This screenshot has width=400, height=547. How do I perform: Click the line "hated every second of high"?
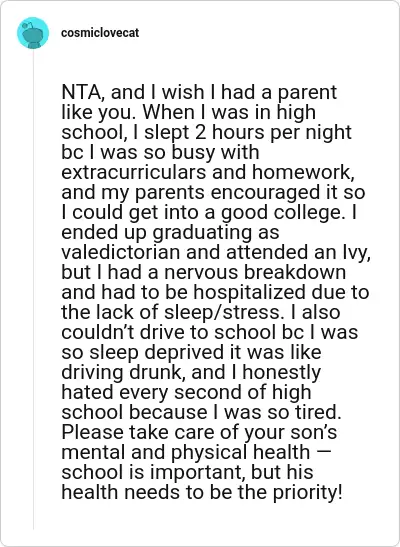coord(186,392)
